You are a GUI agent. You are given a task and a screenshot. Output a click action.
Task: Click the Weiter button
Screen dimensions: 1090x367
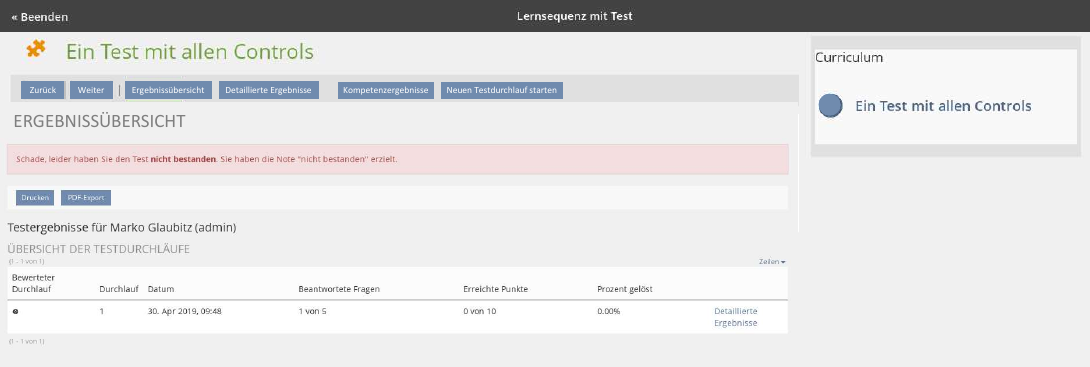click(x=91, y=90)
